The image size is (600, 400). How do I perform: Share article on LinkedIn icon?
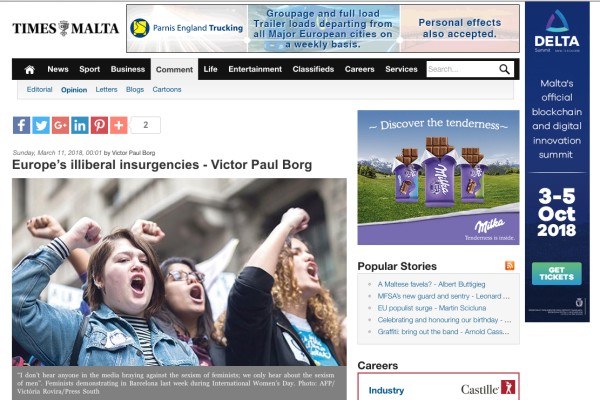click(x=80, y=125)
